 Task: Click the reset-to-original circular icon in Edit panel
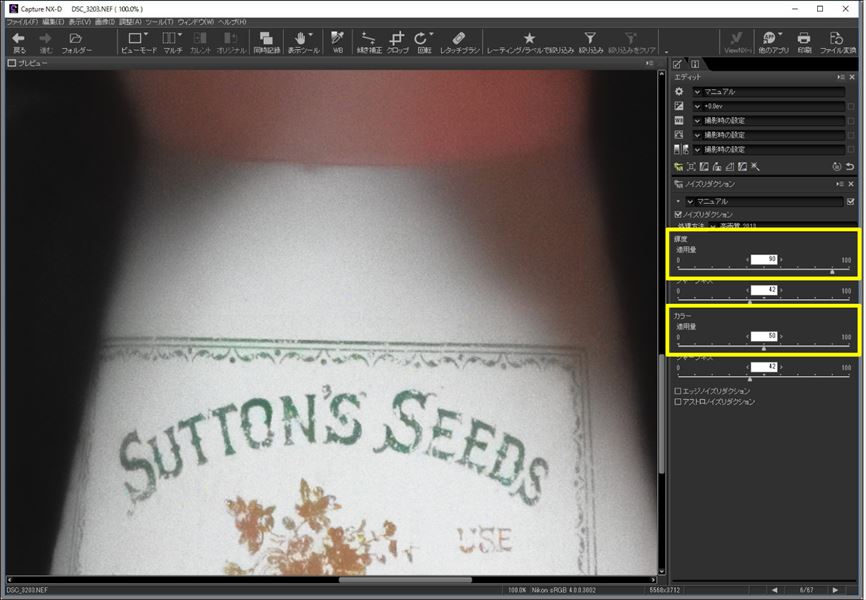pos(836,167)
